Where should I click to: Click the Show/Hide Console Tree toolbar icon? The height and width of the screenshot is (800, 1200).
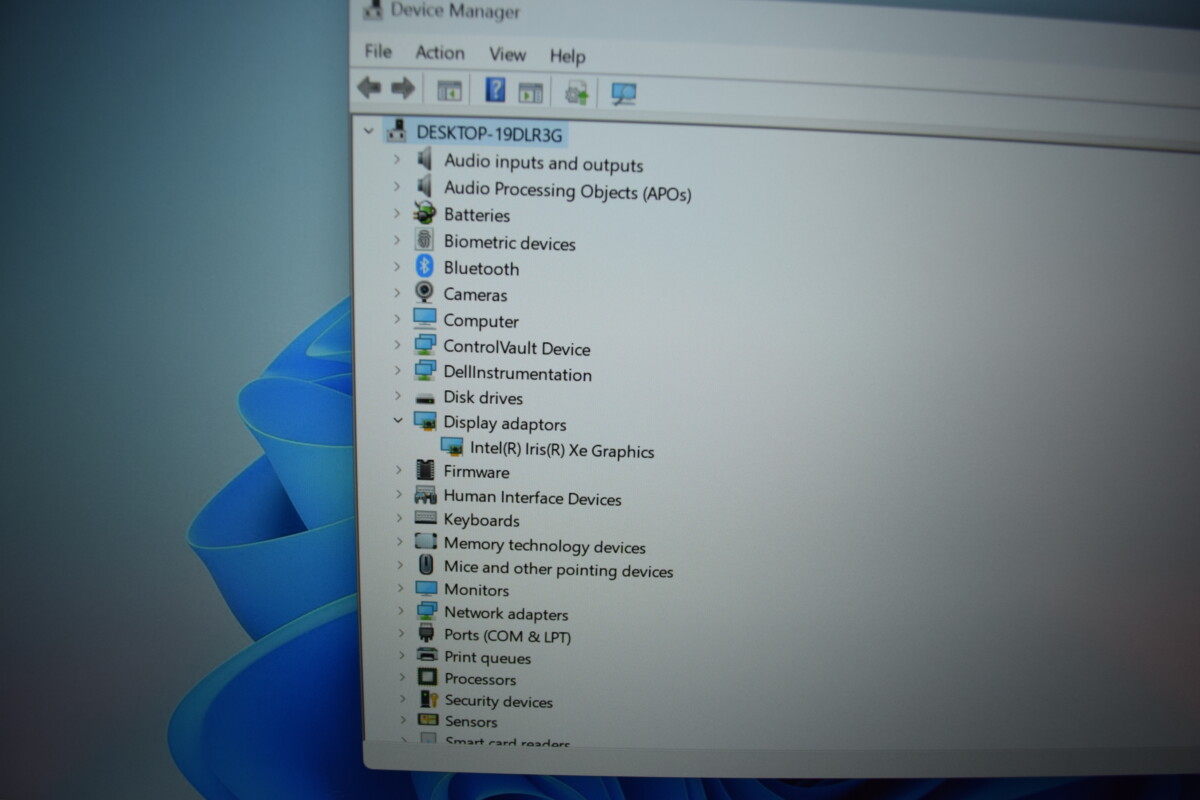point(449,91)
